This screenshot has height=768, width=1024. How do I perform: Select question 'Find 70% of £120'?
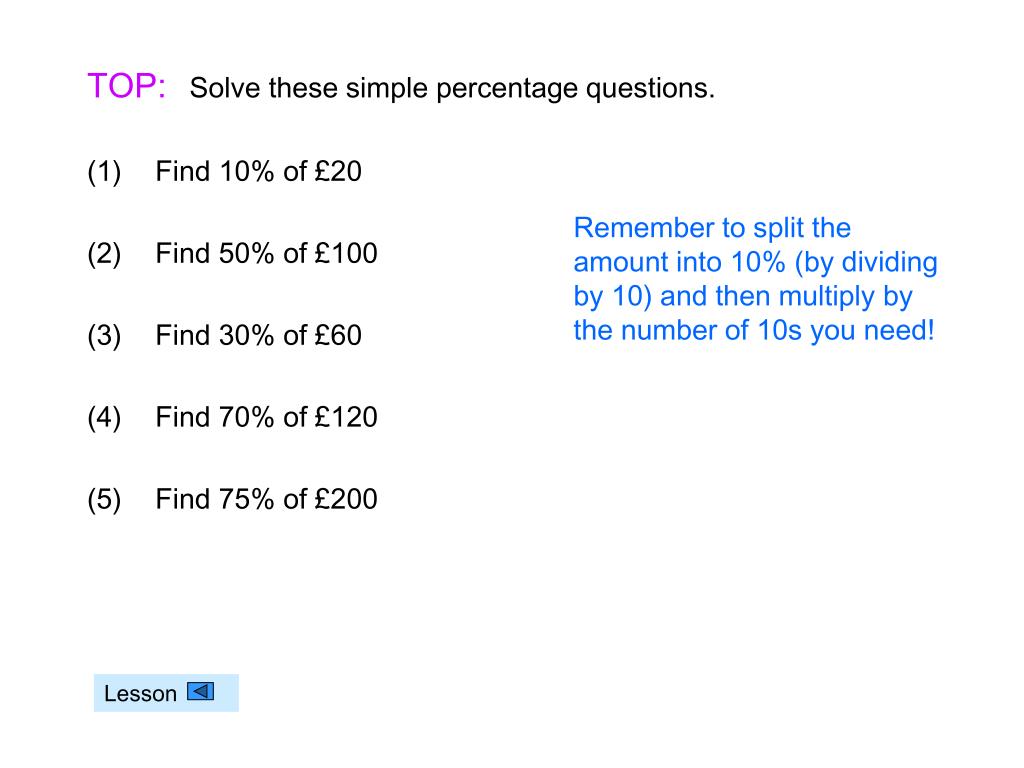[x=266, y=417]
